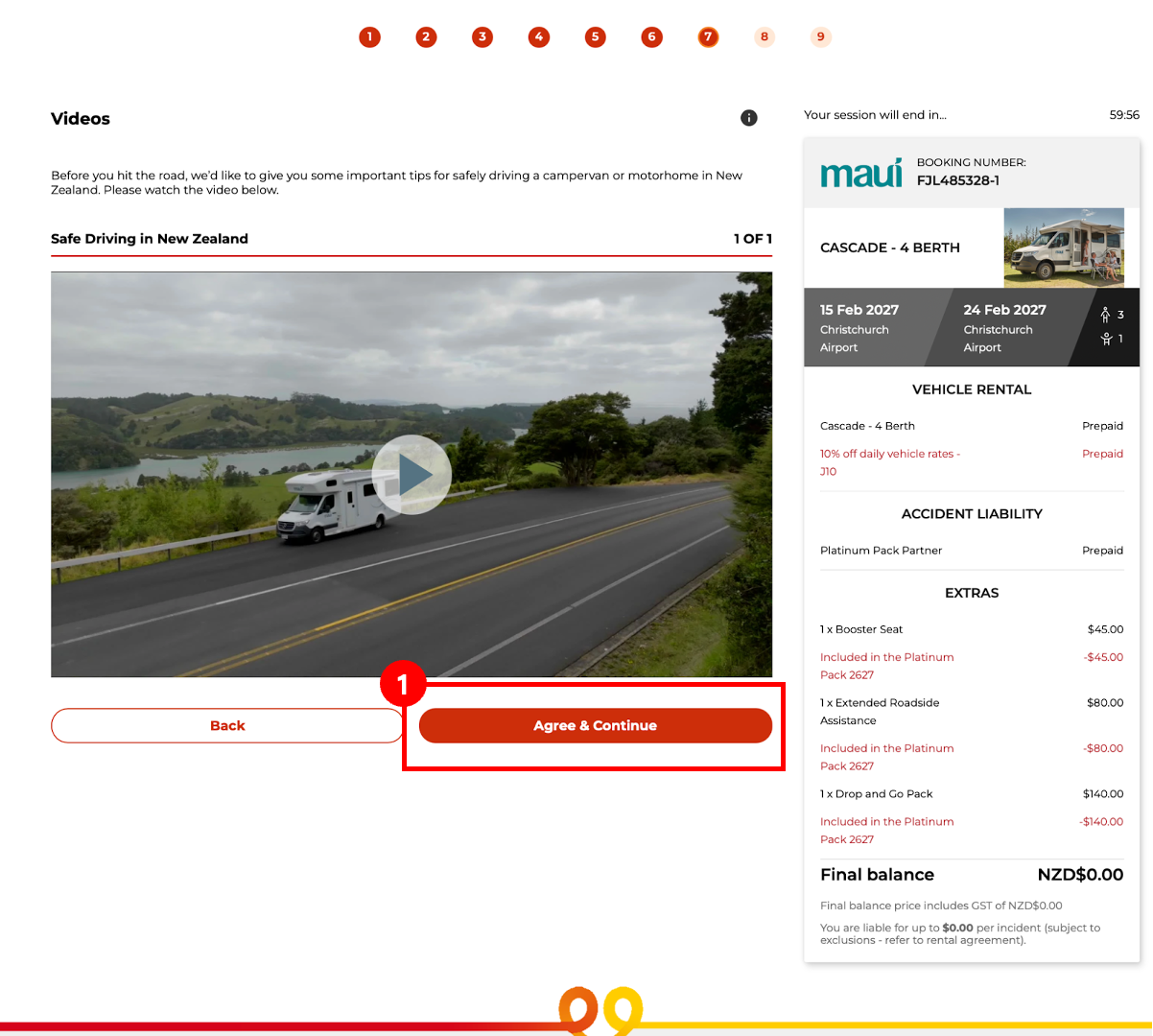Viewport: 1153px width, 1036px height.
Task: Go to step 1 in progress indicator
Action: 369,37
